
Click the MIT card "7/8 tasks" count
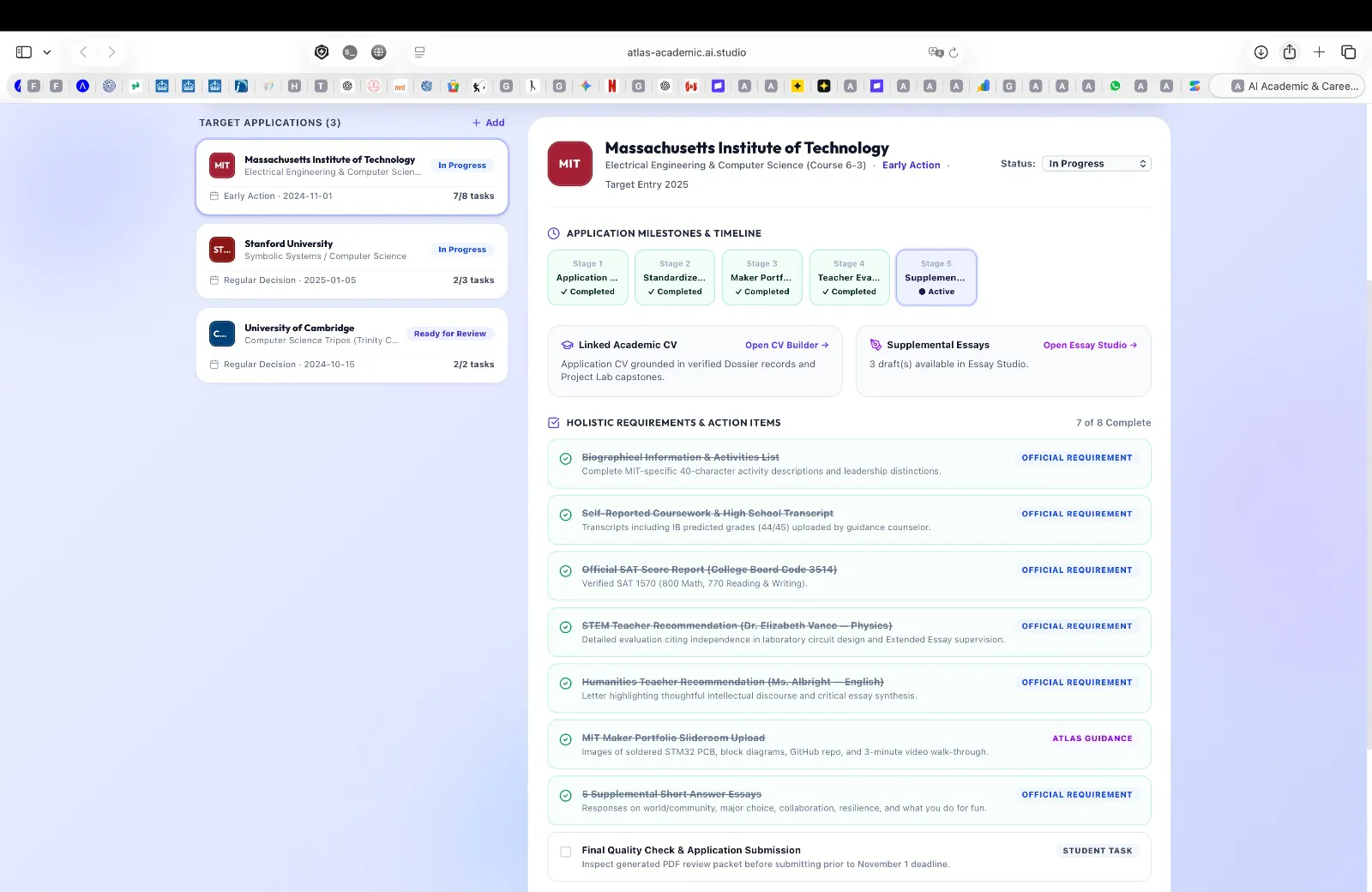[473, 196]
